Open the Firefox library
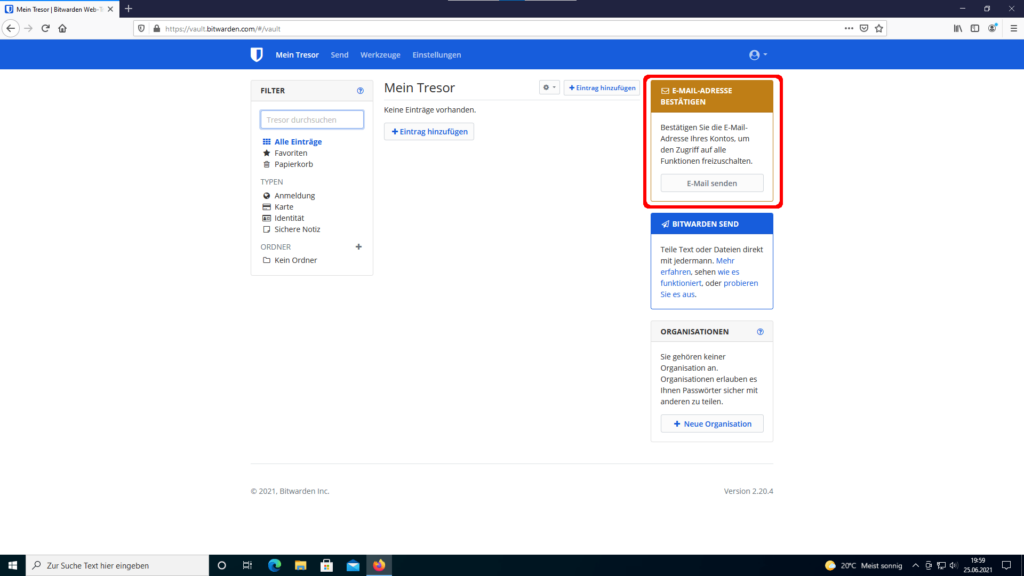The height and width of the screenshot is (576, 1024). pyautogui.click(x=957, y=29)
